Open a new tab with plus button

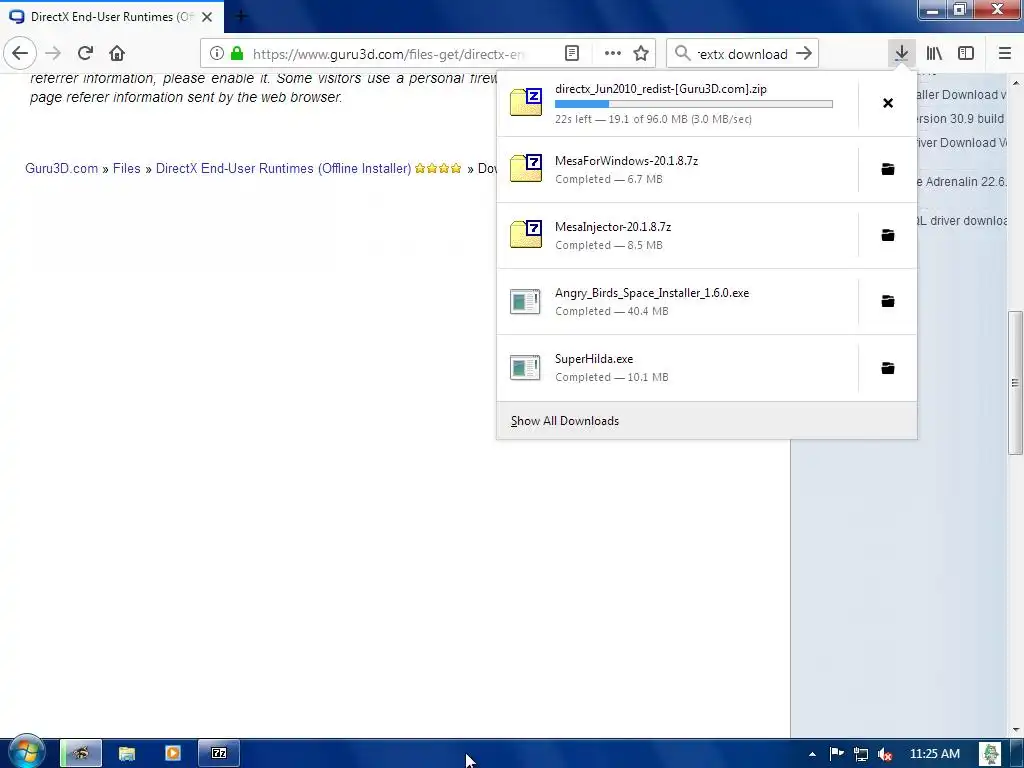(241, 16)
